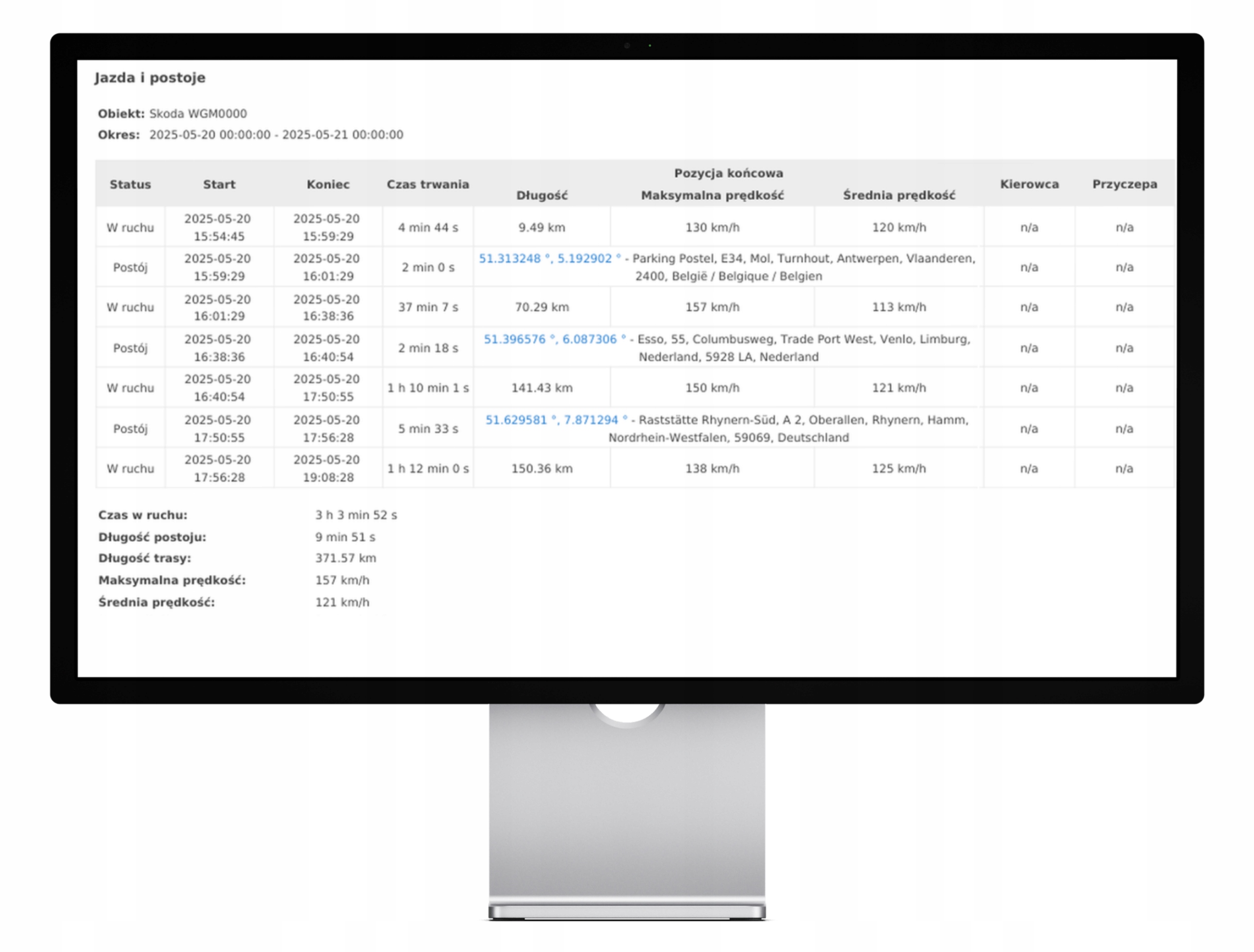Image resolution: width=1254 pixels, height=952 pixels.
Task: Open the 51.396576, 6.087306 coordinates link
Action: click(554, 339)
